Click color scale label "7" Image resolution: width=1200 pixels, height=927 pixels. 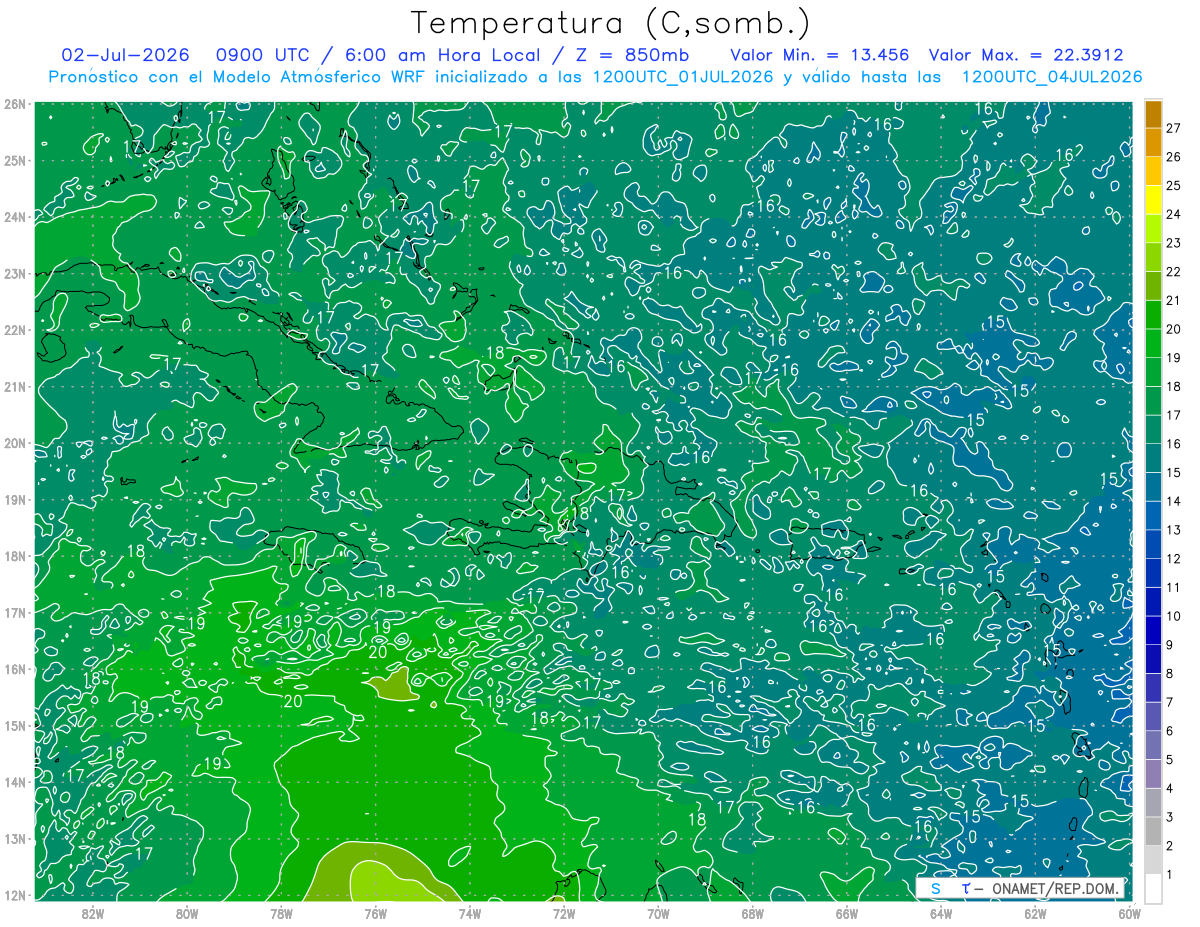[1170, 701]
